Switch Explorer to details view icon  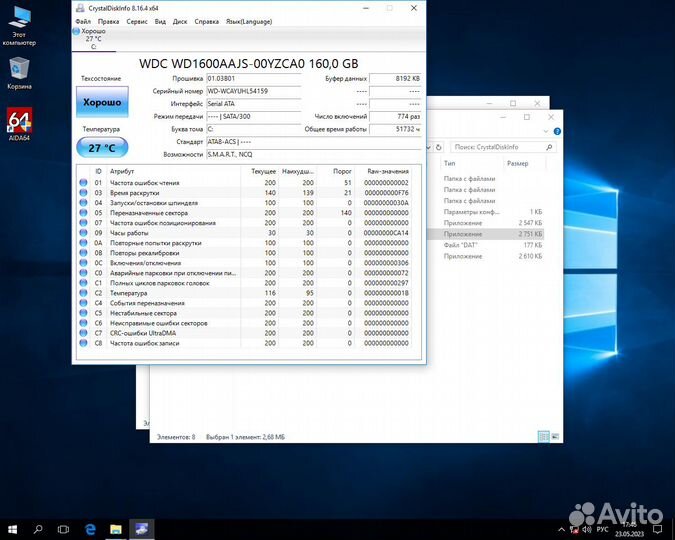coord(544,437)
